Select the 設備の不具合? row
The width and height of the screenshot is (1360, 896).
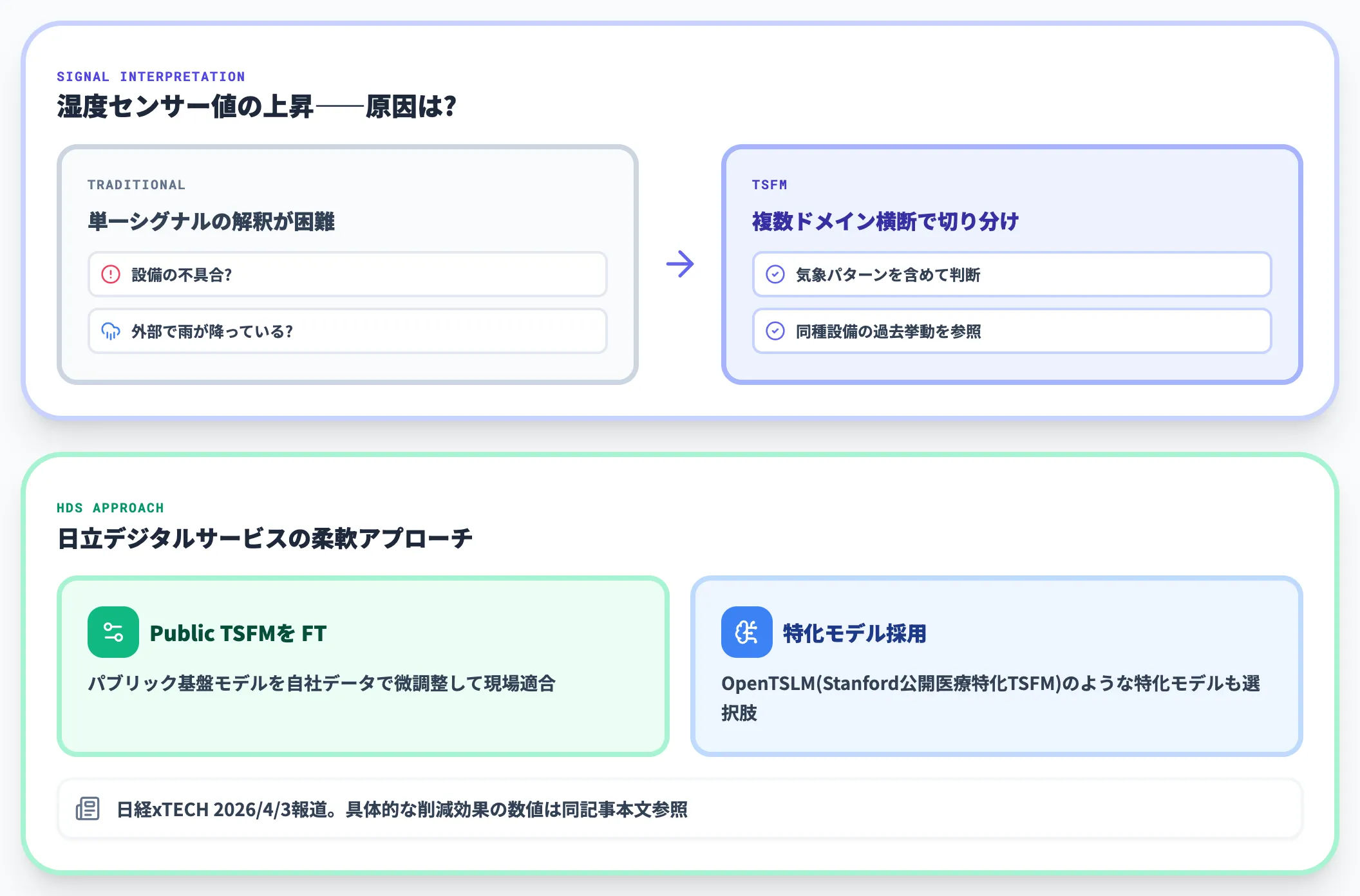(348, 274)
